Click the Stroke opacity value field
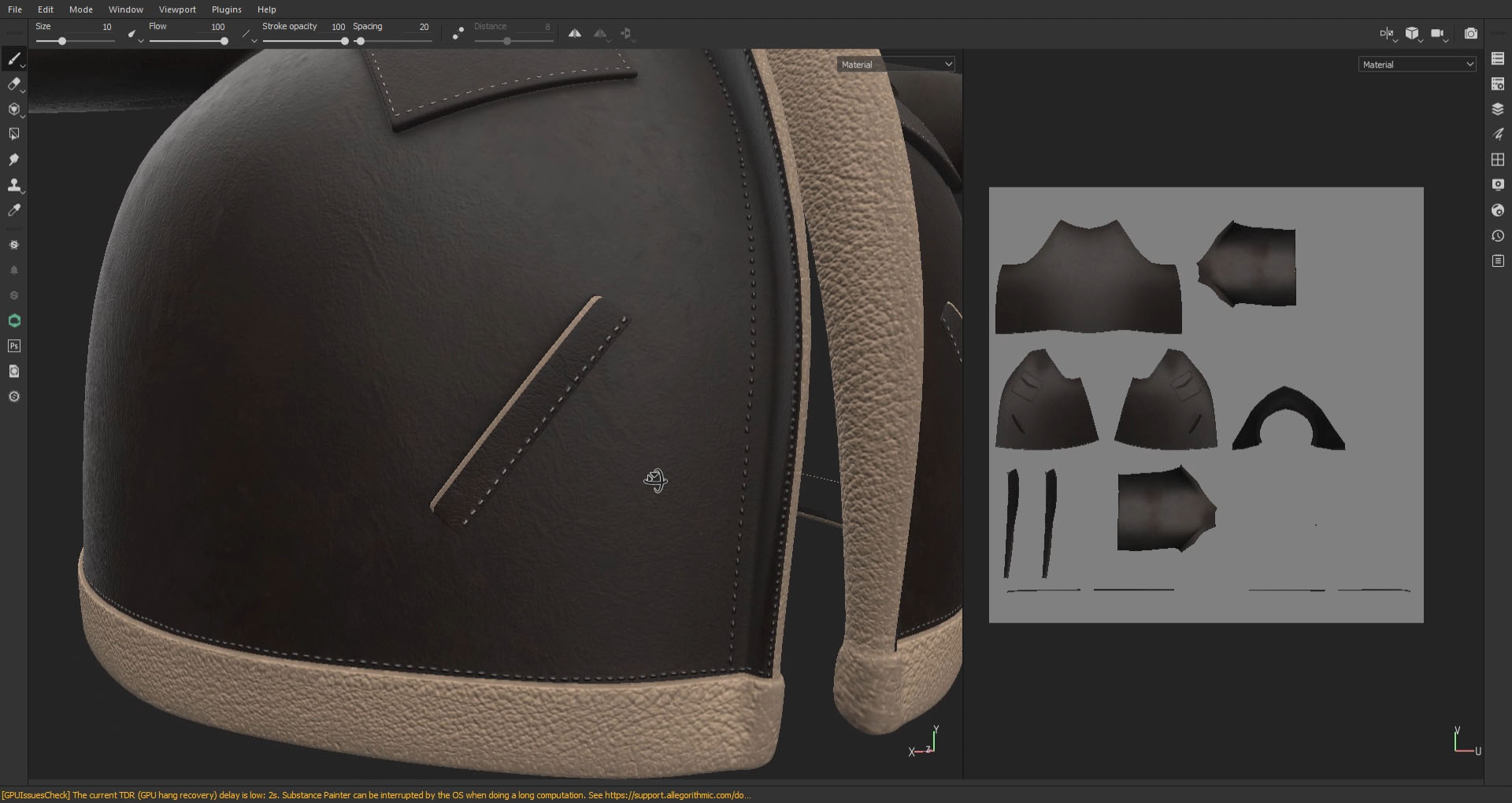This screenshot has height=803, width=1512. (338, 27)
